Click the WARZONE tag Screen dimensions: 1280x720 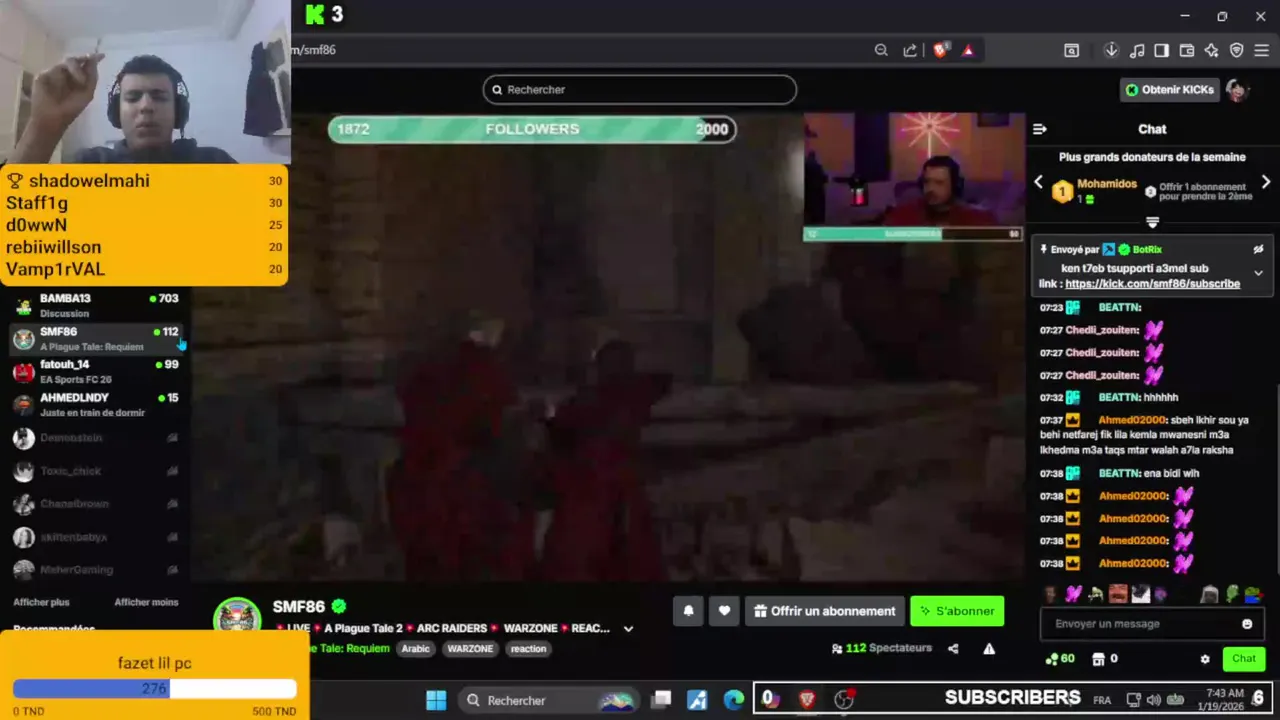coord(470,649)
